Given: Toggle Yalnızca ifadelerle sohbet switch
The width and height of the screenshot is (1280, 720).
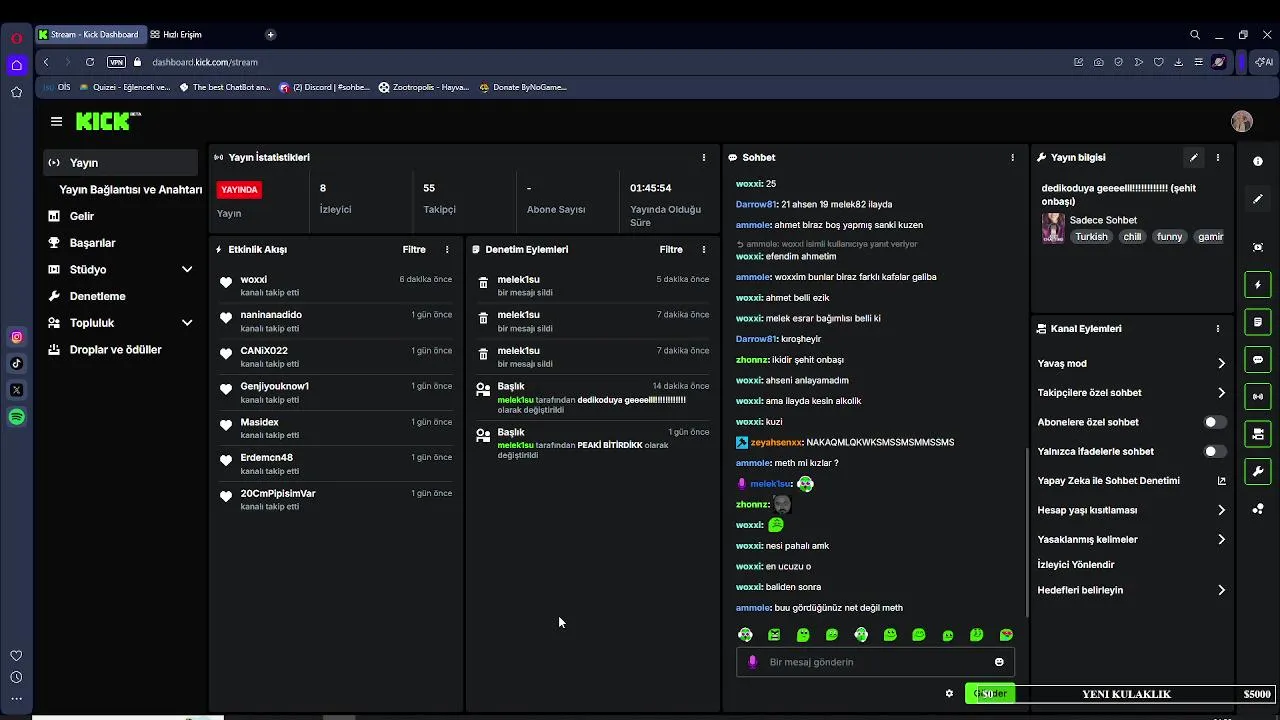Looking at the screenshot, I should (1214, 451).
